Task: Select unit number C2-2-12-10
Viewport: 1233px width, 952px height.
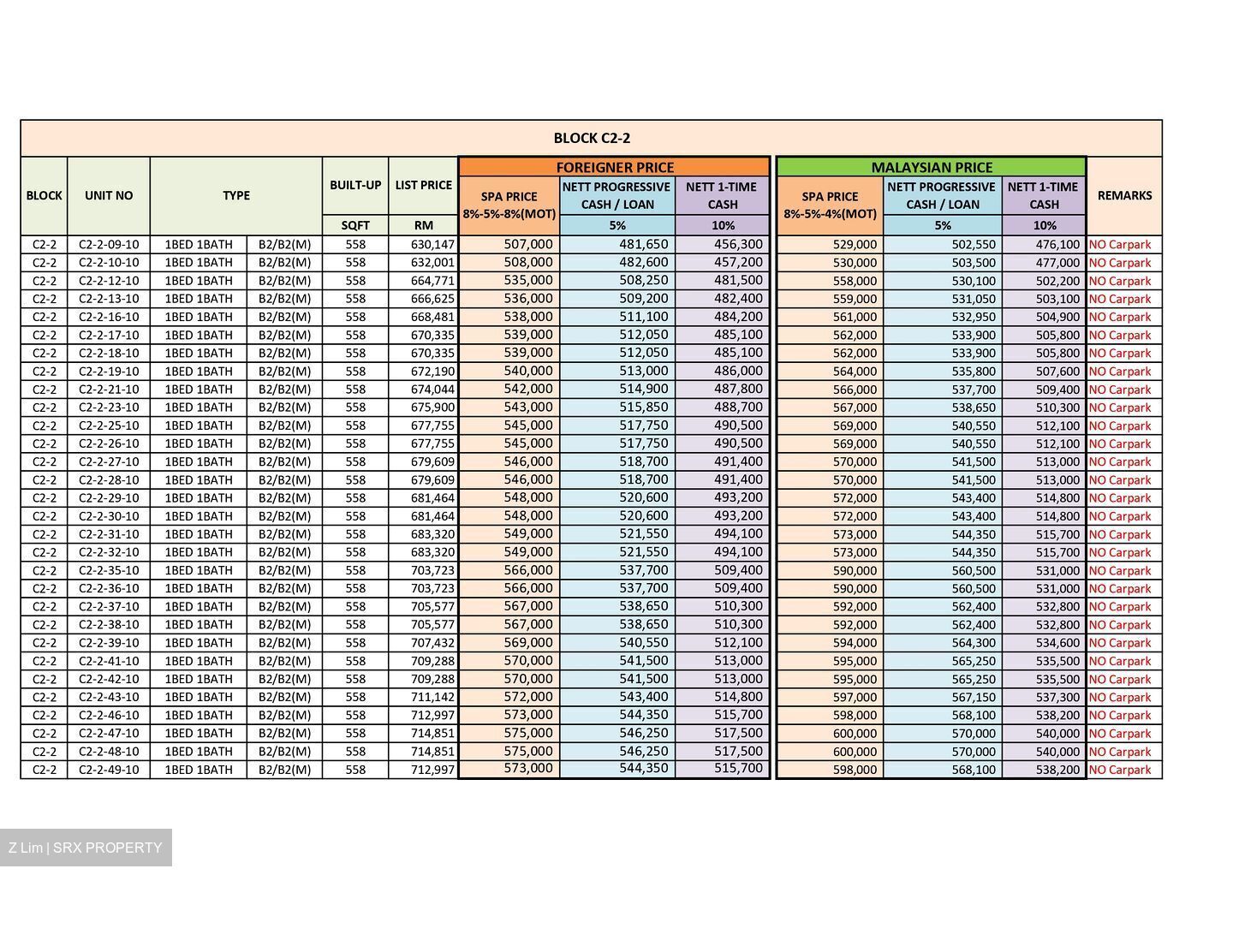Action: [x=109, y=281]
